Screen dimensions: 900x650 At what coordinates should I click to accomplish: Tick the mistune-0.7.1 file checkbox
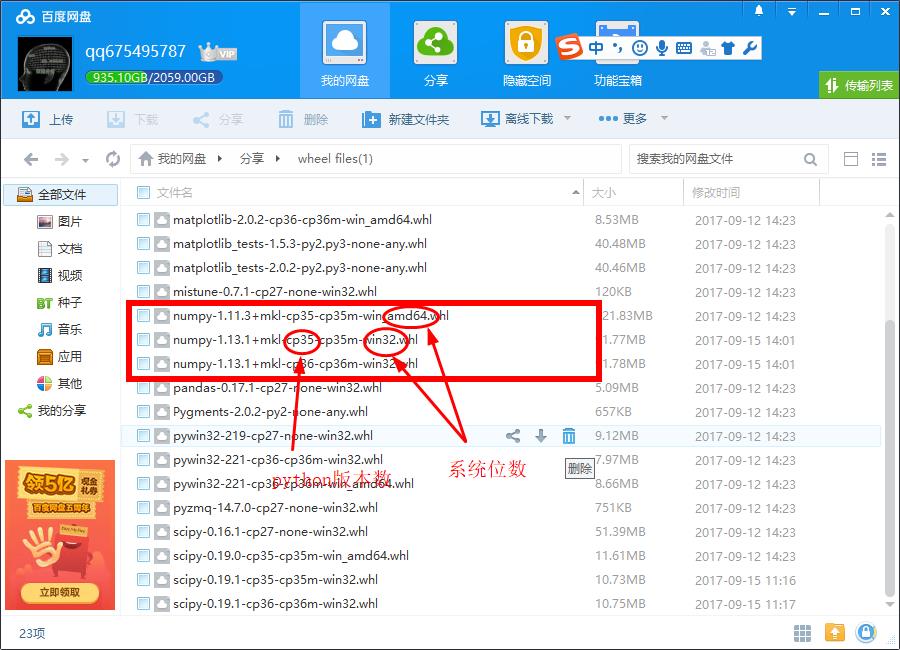pos(143,292)
